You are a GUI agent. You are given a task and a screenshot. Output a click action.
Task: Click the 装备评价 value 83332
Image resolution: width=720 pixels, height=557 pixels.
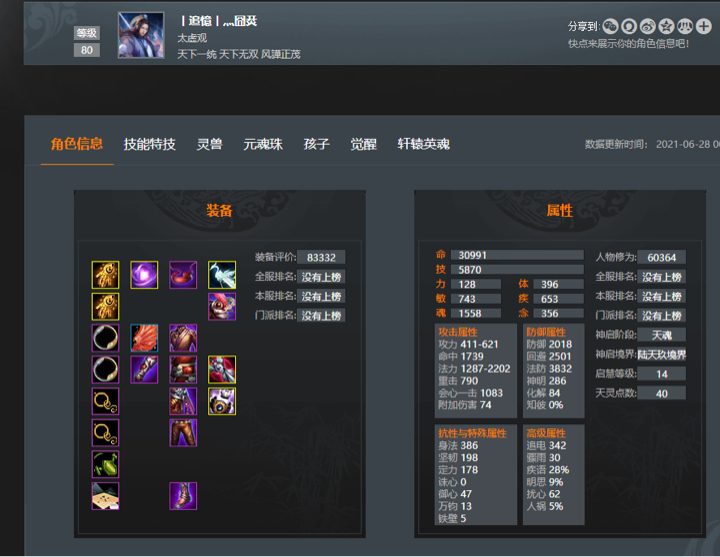click(x=321, y=257)
